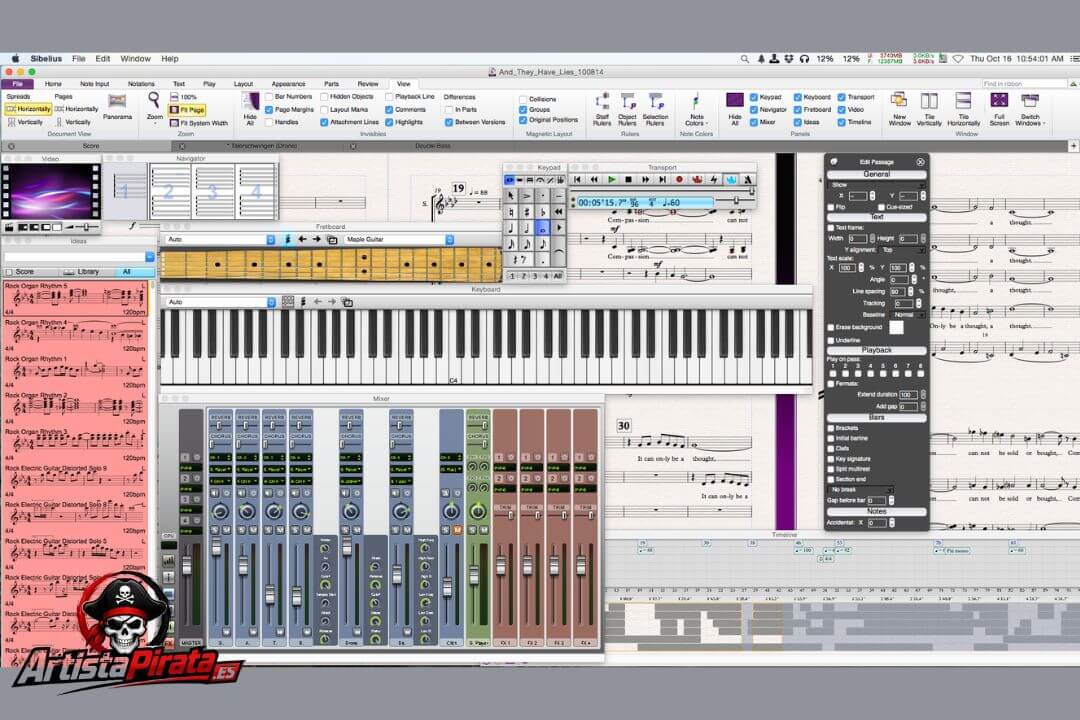Screen dimensions: 1080x720
Task: Tile windows vertically
Action: coord(929,109)
